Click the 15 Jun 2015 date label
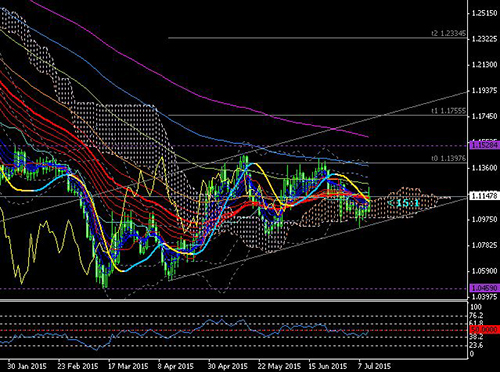Viewport: 500px width, 372px height. pos(328,366)
